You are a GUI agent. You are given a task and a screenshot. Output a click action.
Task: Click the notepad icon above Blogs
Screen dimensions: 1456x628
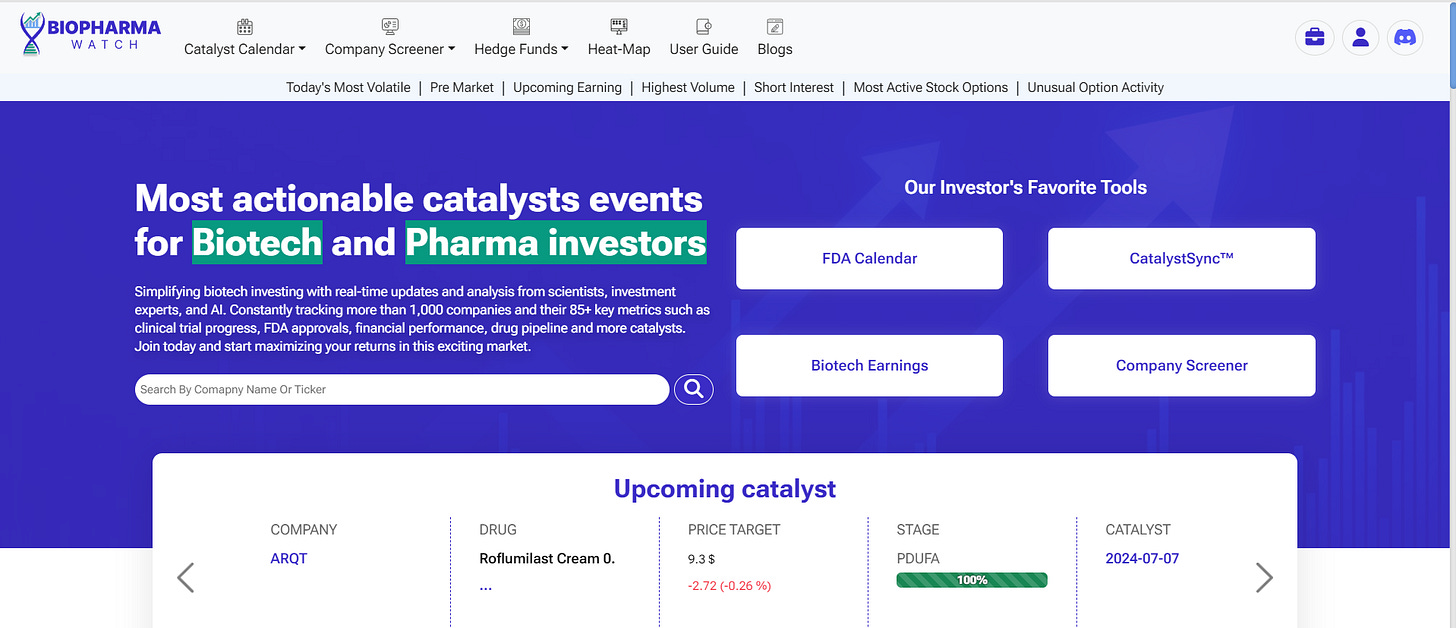[775, 27]
